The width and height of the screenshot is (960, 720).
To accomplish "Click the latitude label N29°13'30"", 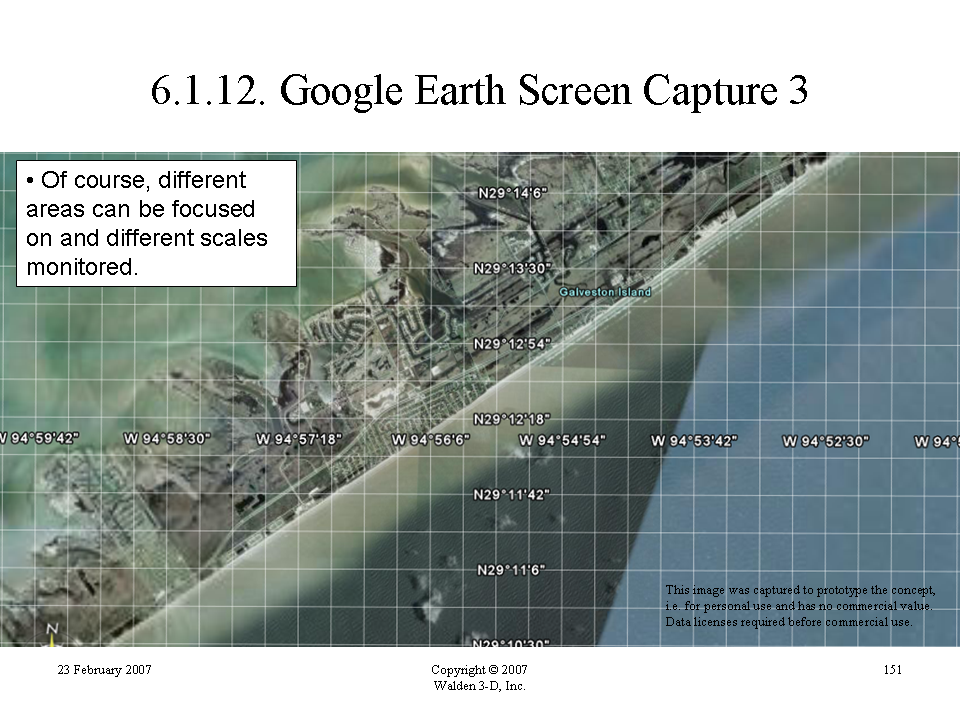I will 512,269.
